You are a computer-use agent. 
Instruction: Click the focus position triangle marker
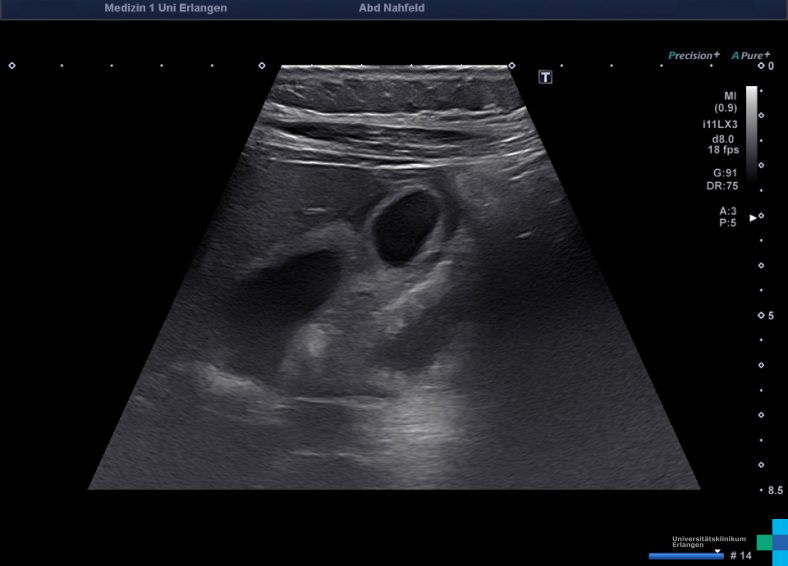click(x=753, y=217)
